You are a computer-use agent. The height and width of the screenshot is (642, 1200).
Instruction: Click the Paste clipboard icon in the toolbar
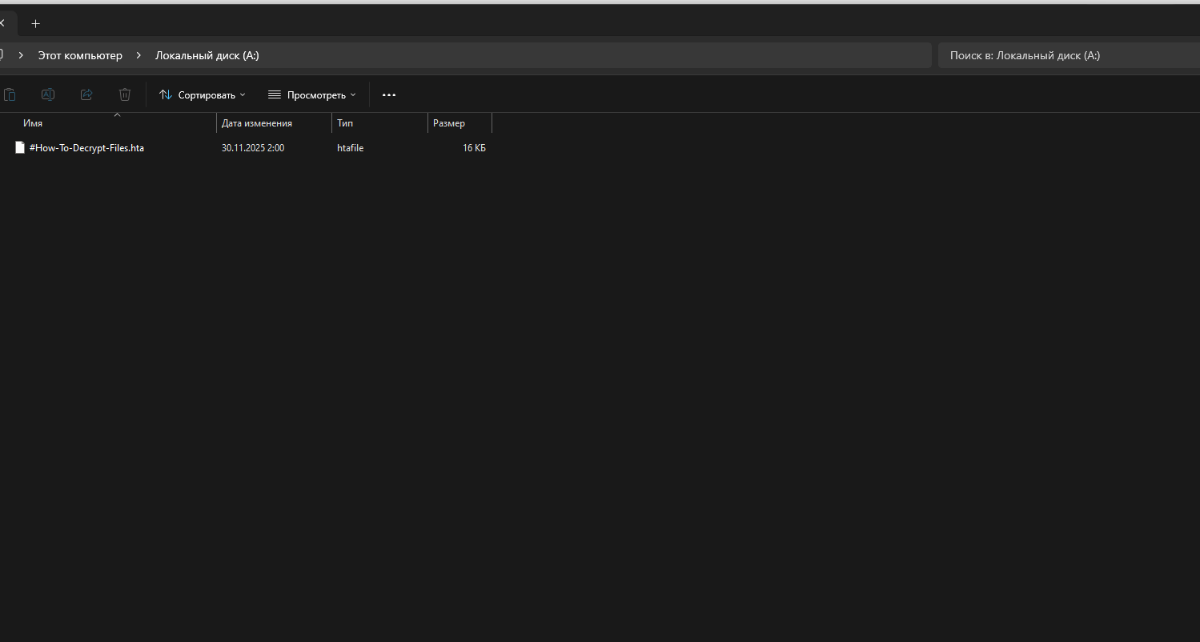click(9, 95)
